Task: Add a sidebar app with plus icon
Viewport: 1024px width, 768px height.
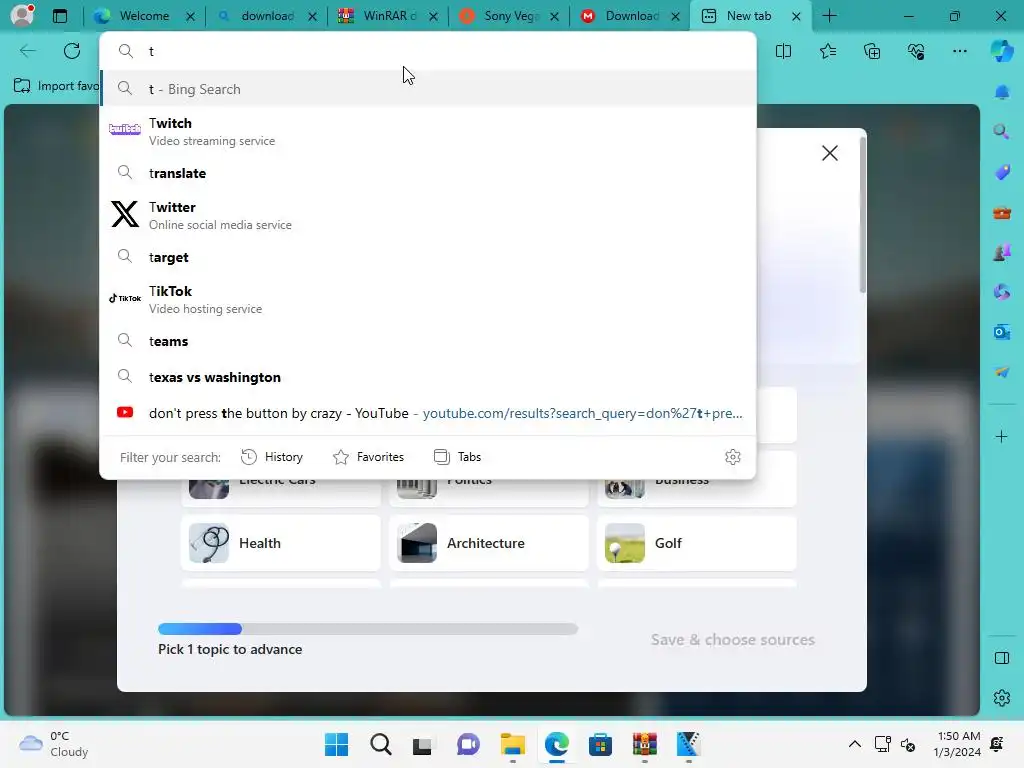Action: pyautogui.click(x=1002, y=436)
